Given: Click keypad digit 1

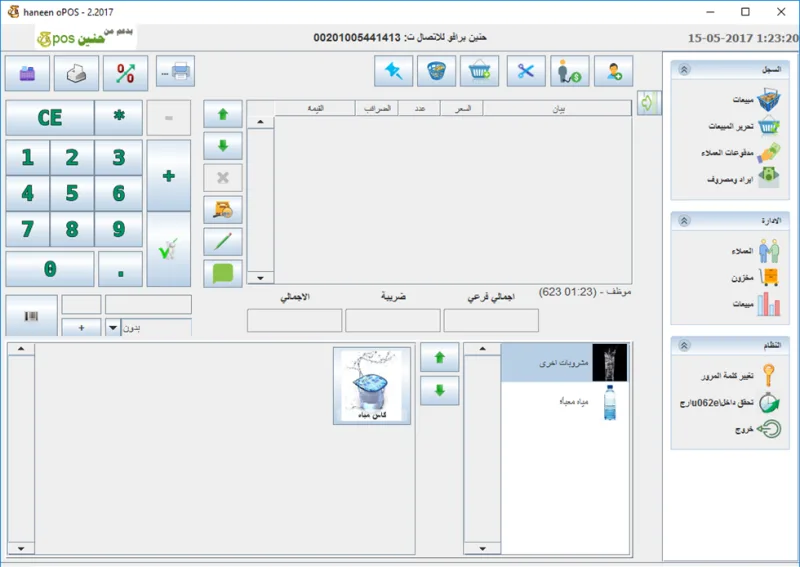Looking at the screenshot, I should point(28,158).
